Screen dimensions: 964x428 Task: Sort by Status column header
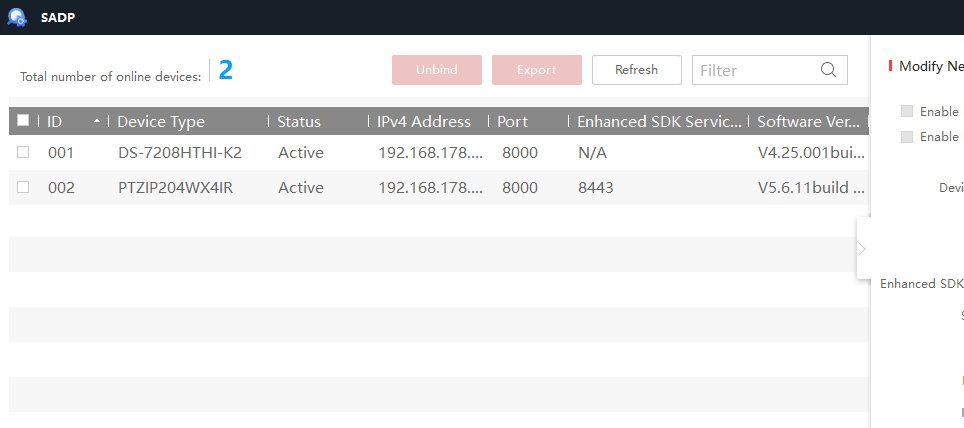pos(299,122)
